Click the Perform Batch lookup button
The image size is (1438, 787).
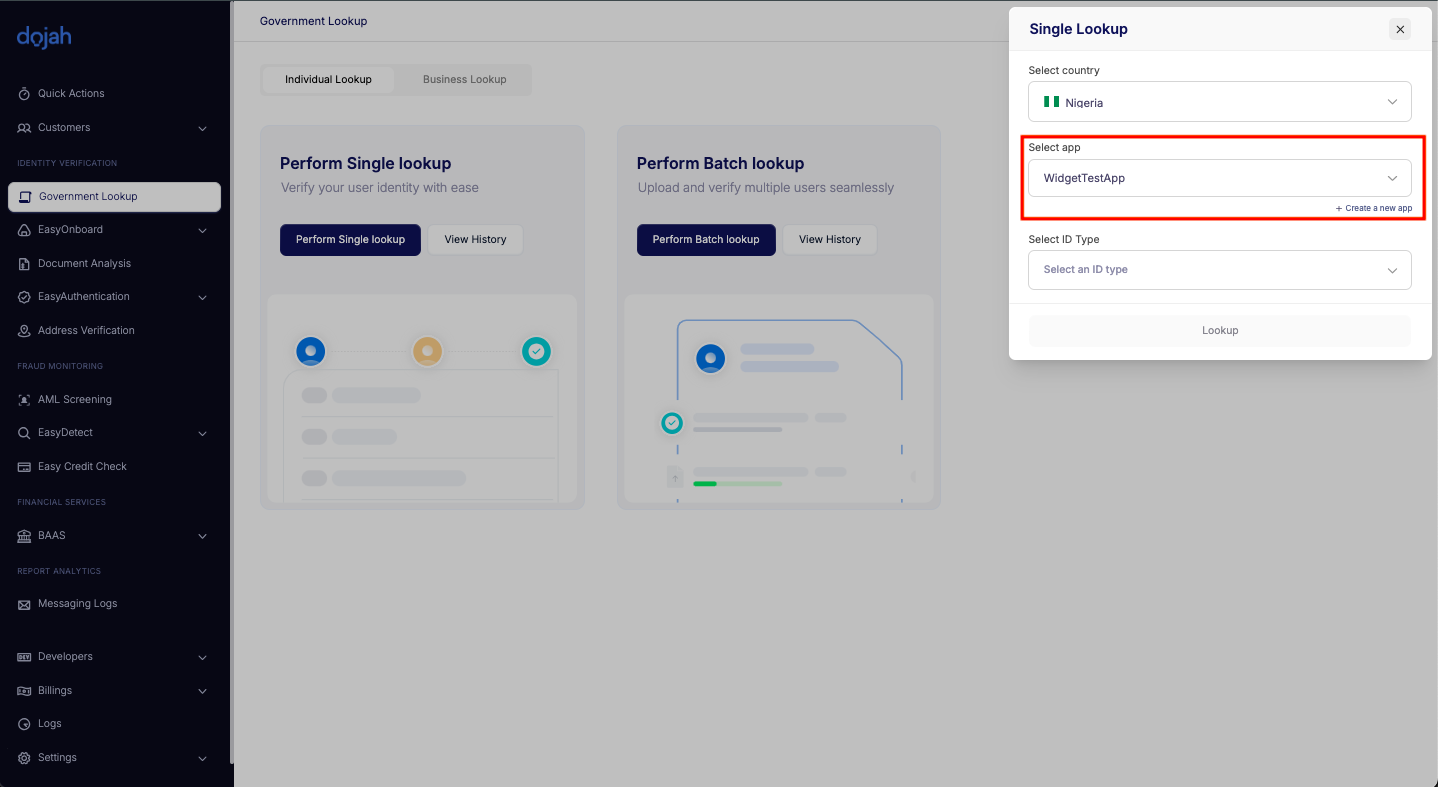point(706,240)
